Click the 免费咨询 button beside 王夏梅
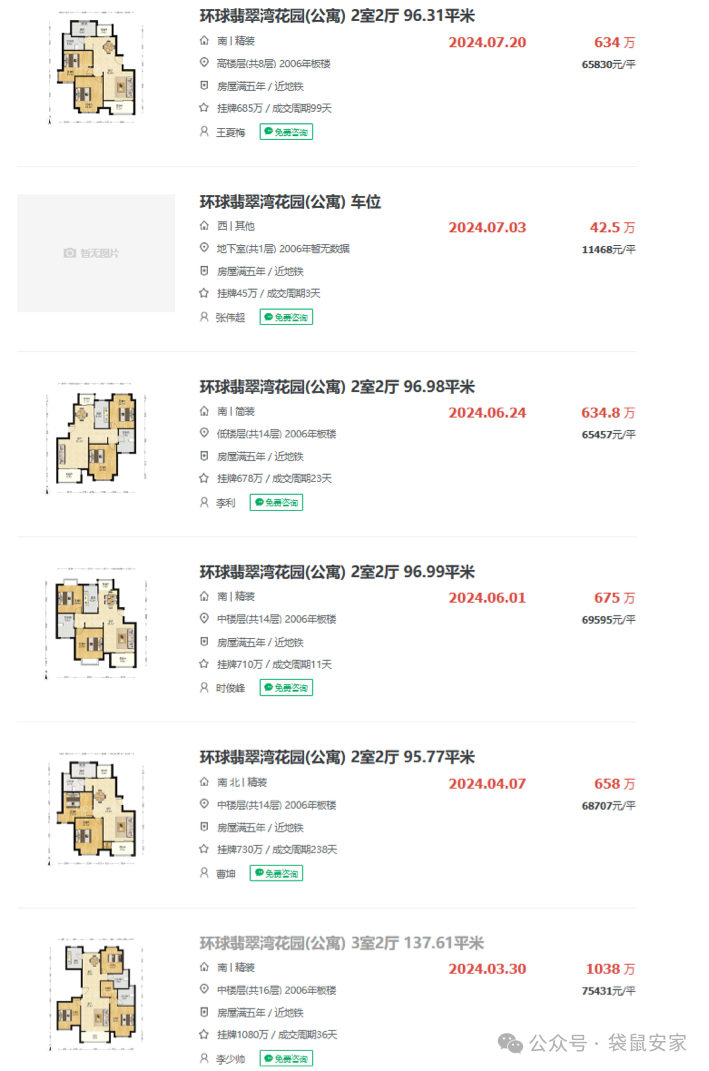The image size is (709, 1071). (286, 132)
